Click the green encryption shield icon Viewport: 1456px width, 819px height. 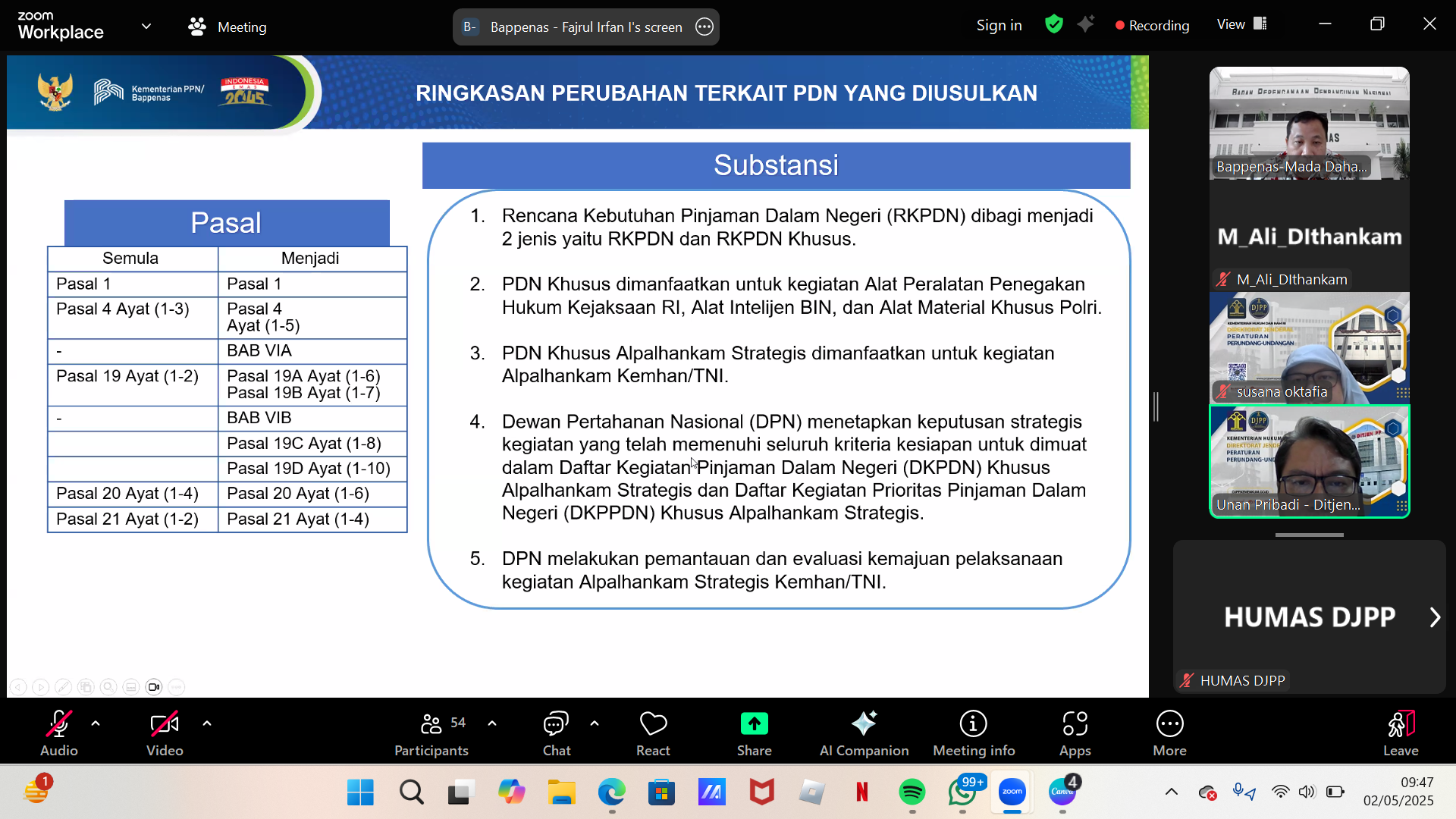pos(1054,24)
